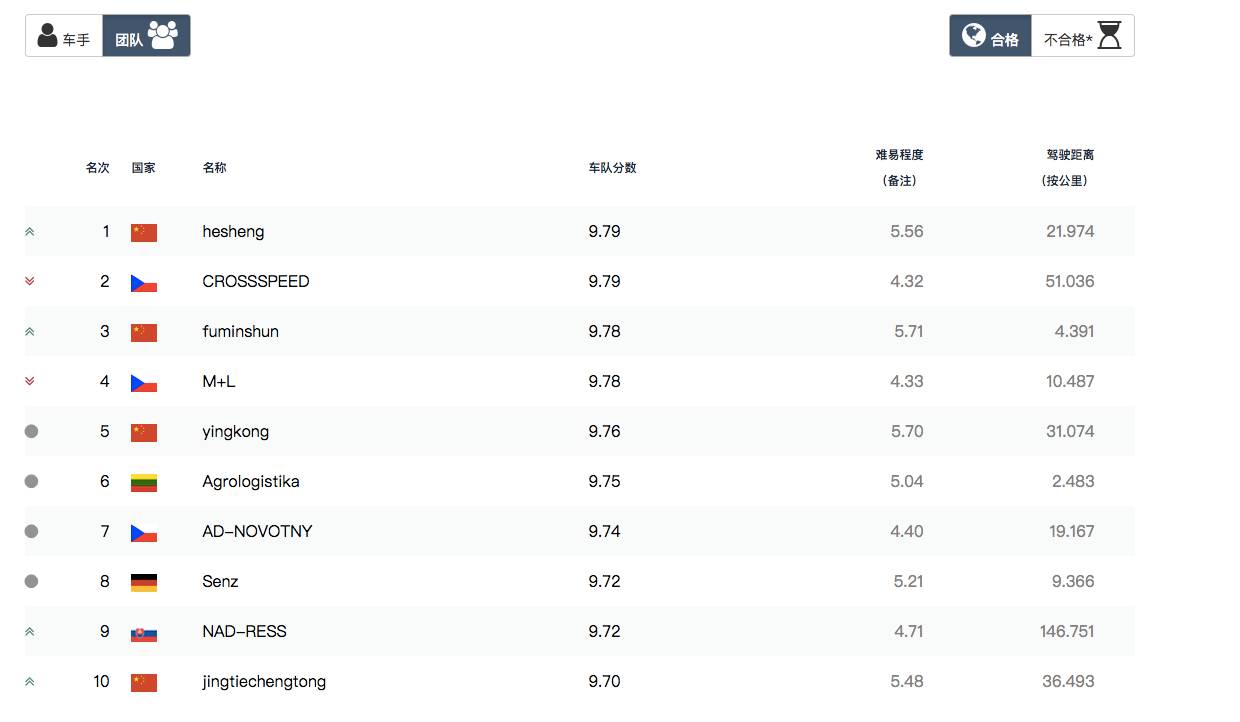Click the green up arrow for hesheng

(x=30, y=231)
